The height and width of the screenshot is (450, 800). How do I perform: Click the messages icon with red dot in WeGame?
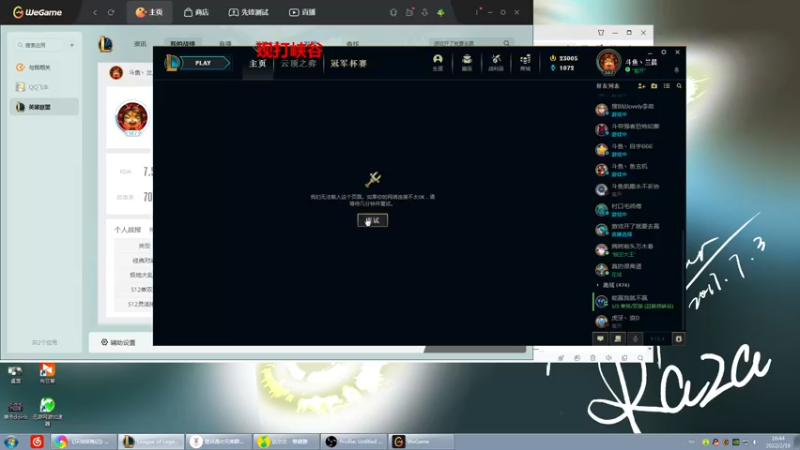(x=410, y=12)
